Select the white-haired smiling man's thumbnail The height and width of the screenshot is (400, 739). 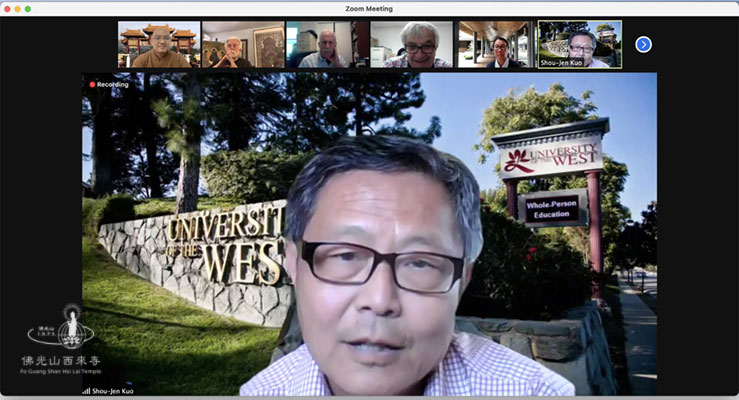click(411, 45)
